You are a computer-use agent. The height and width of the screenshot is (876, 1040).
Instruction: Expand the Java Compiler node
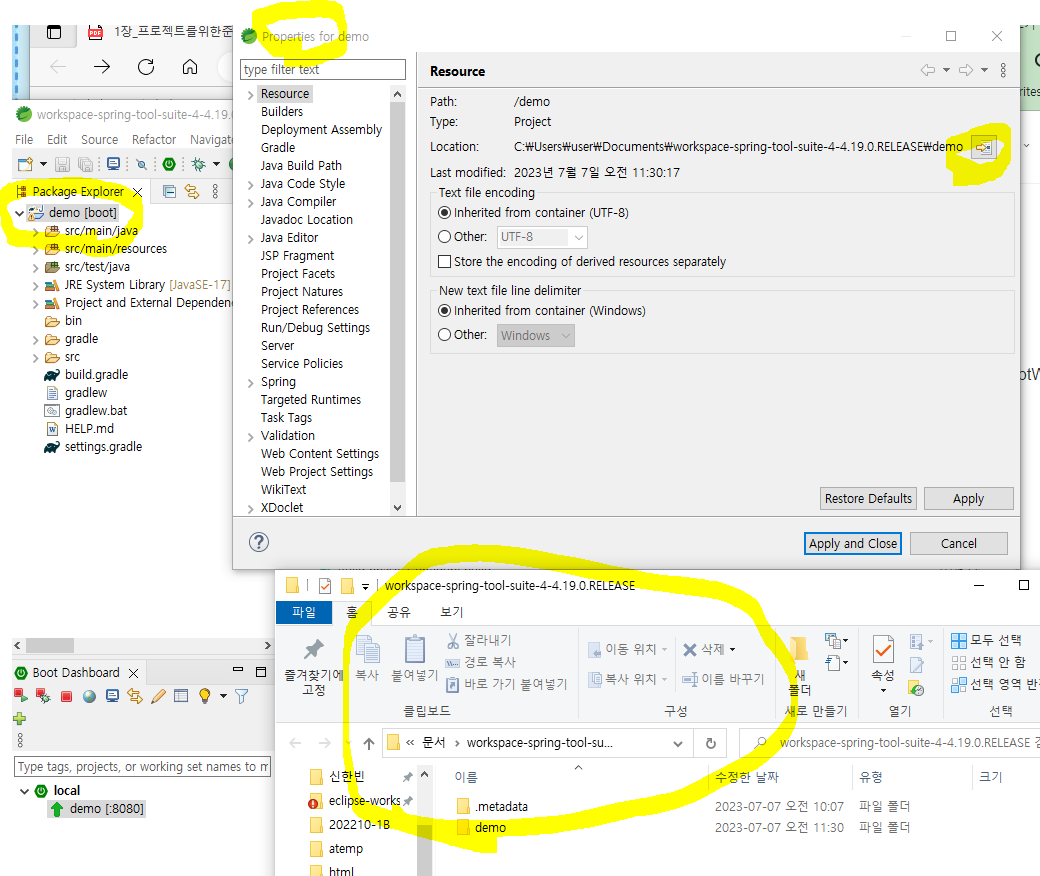tap(250, 203)
